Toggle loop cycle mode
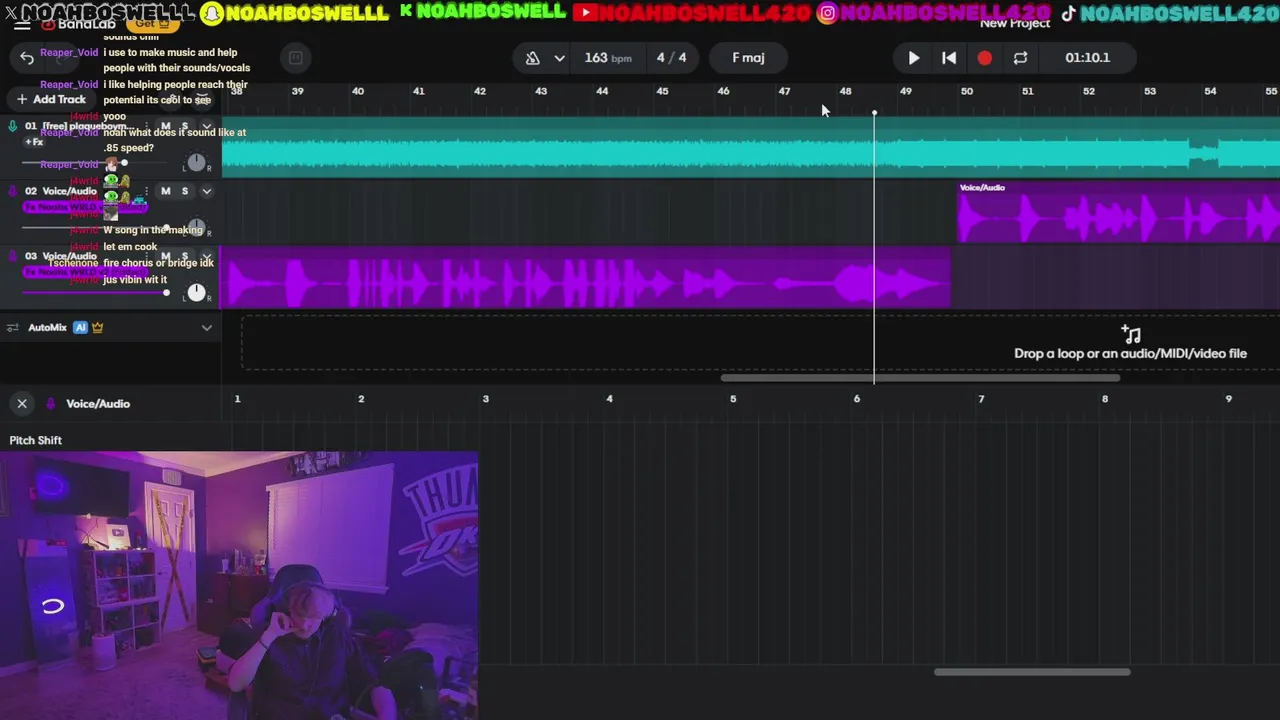This screenshot has width=1280, height=720. pos(1020,58)
